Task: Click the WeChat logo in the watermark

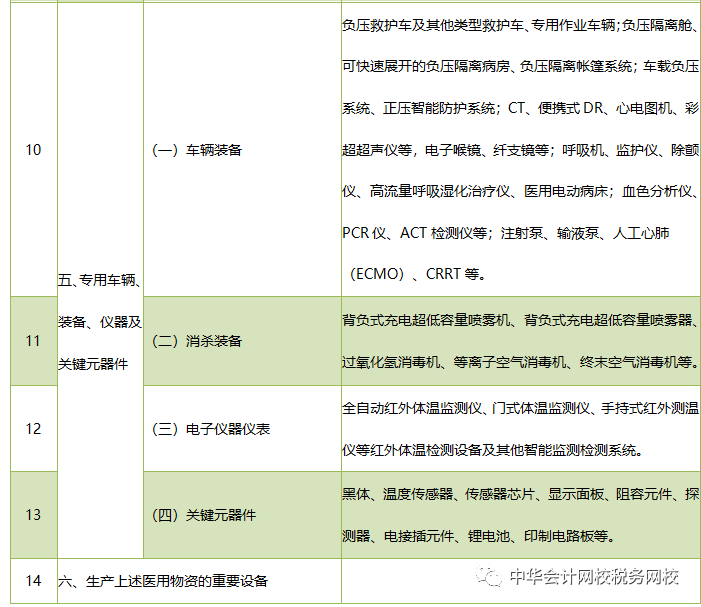Action: (490, 578)
